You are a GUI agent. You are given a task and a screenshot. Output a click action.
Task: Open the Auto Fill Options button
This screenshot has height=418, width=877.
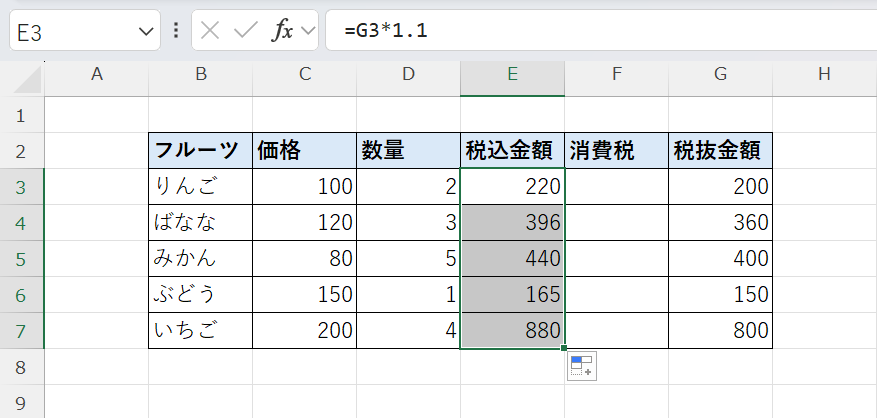[x=581, y=366]
